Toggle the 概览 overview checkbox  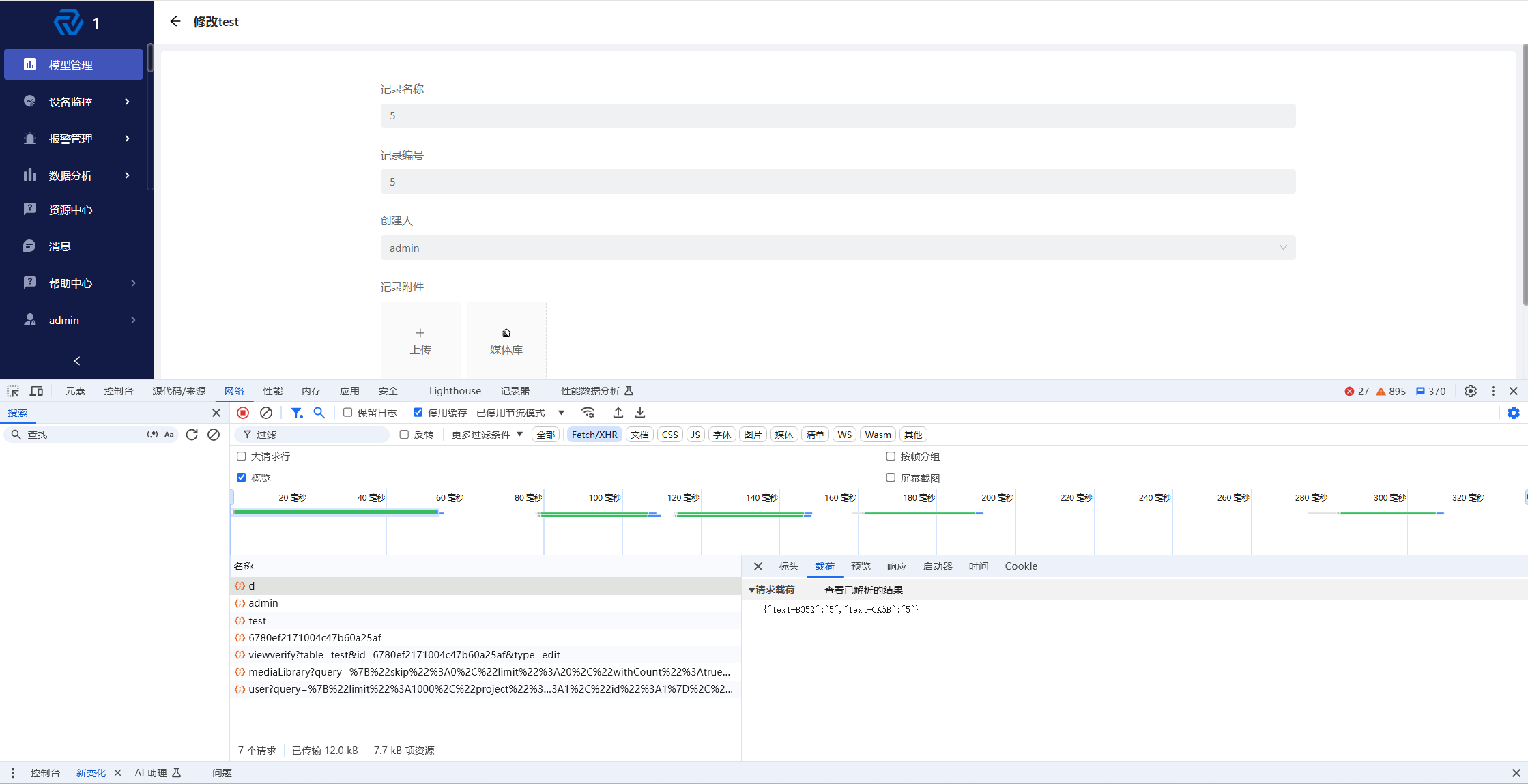coord(242,478)
